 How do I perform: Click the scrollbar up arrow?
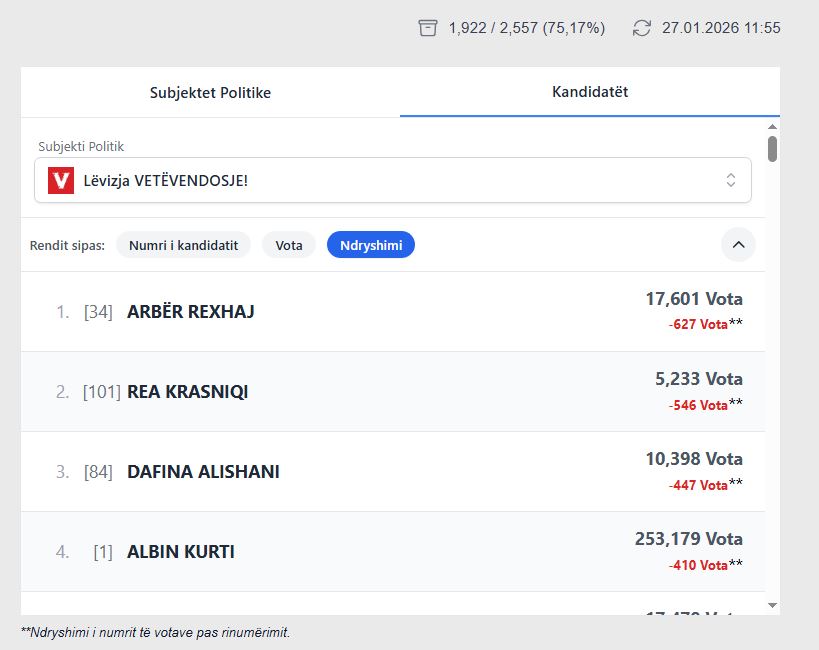[772, 126]
